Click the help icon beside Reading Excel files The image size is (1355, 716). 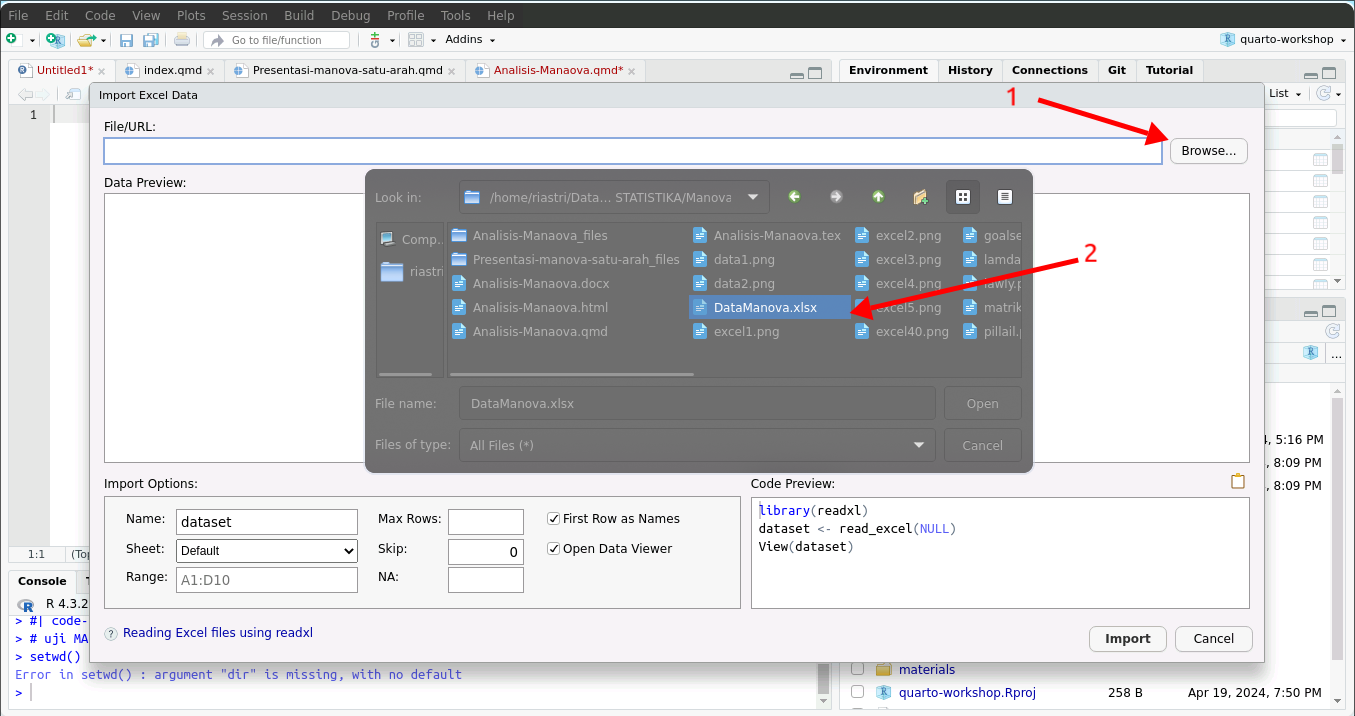[x=112, y=633]
